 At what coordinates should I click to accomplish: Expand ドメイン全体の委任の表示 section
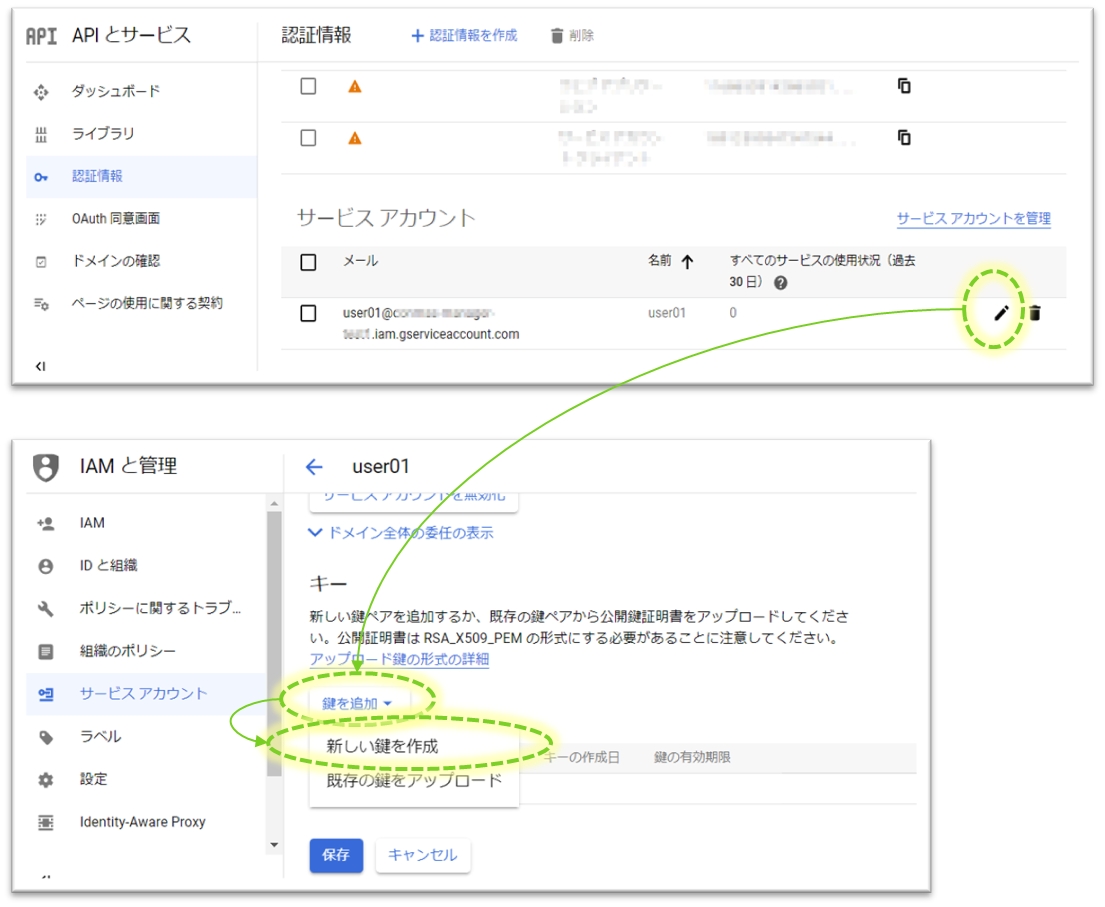click(x=401, y=533)
